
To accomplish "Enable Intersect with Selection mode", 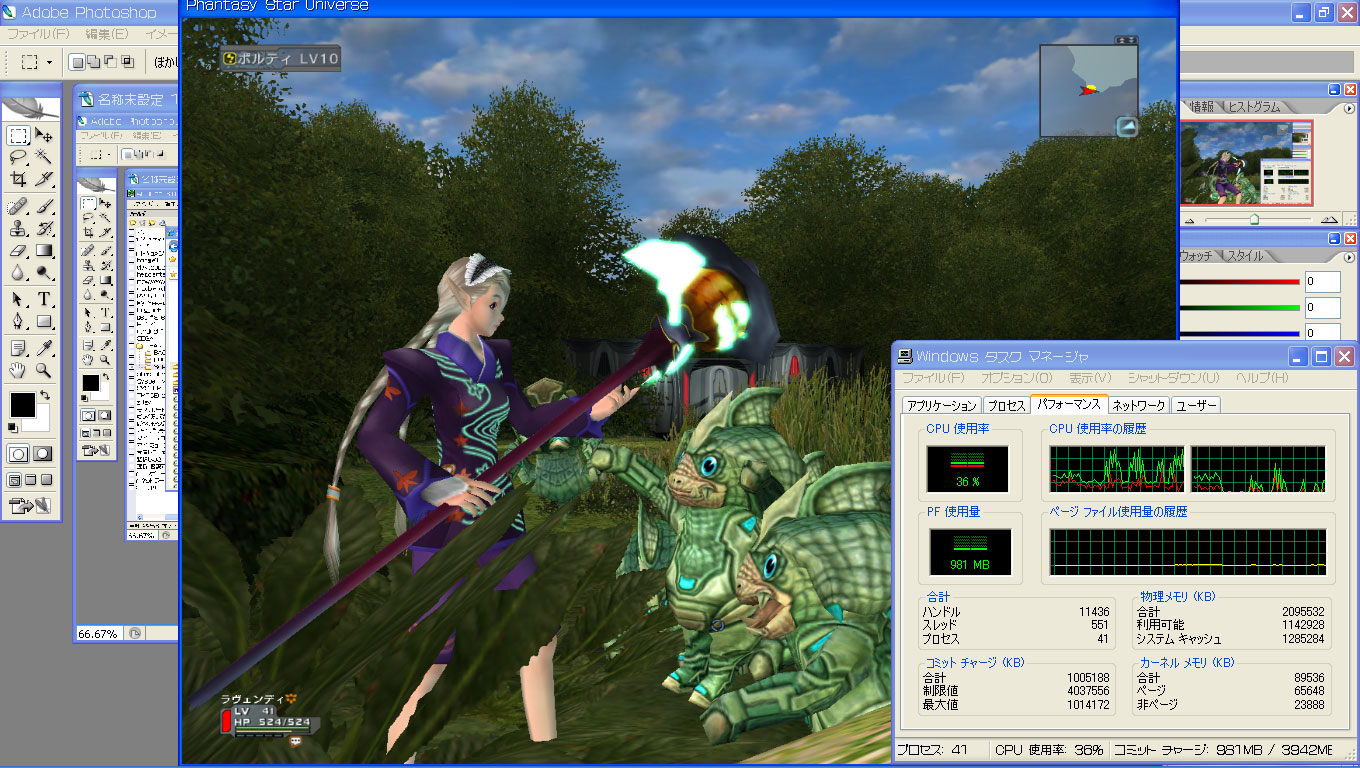I will click(127, 62).
